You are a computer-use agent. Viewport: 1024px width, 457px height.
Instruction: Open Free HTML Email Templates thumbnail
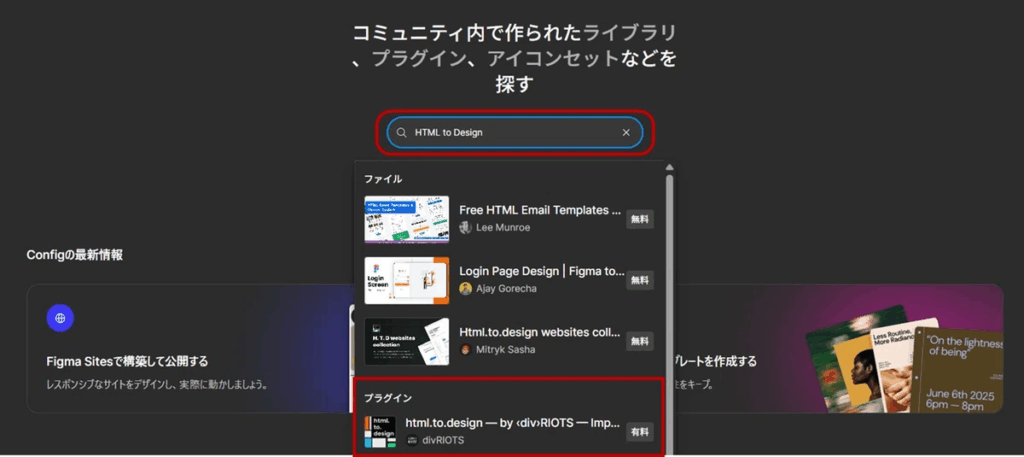(x=406, y=219)
